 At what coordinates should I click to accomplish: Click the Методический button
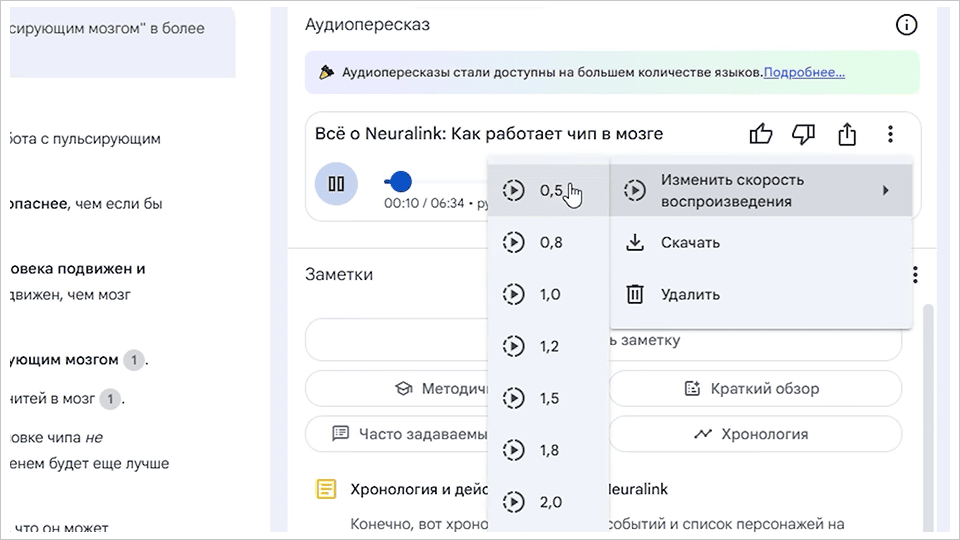(x=397, y=388)
